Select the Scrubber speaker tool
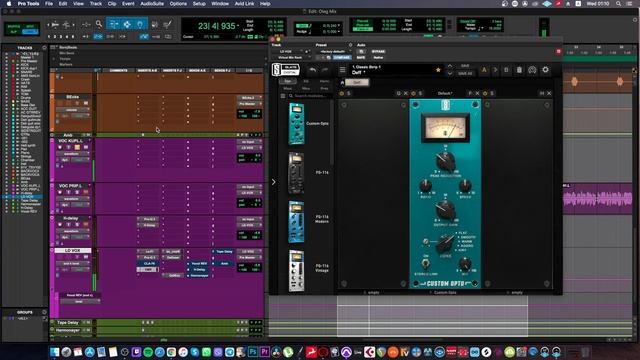640x360 pixels. coord(155,24)
